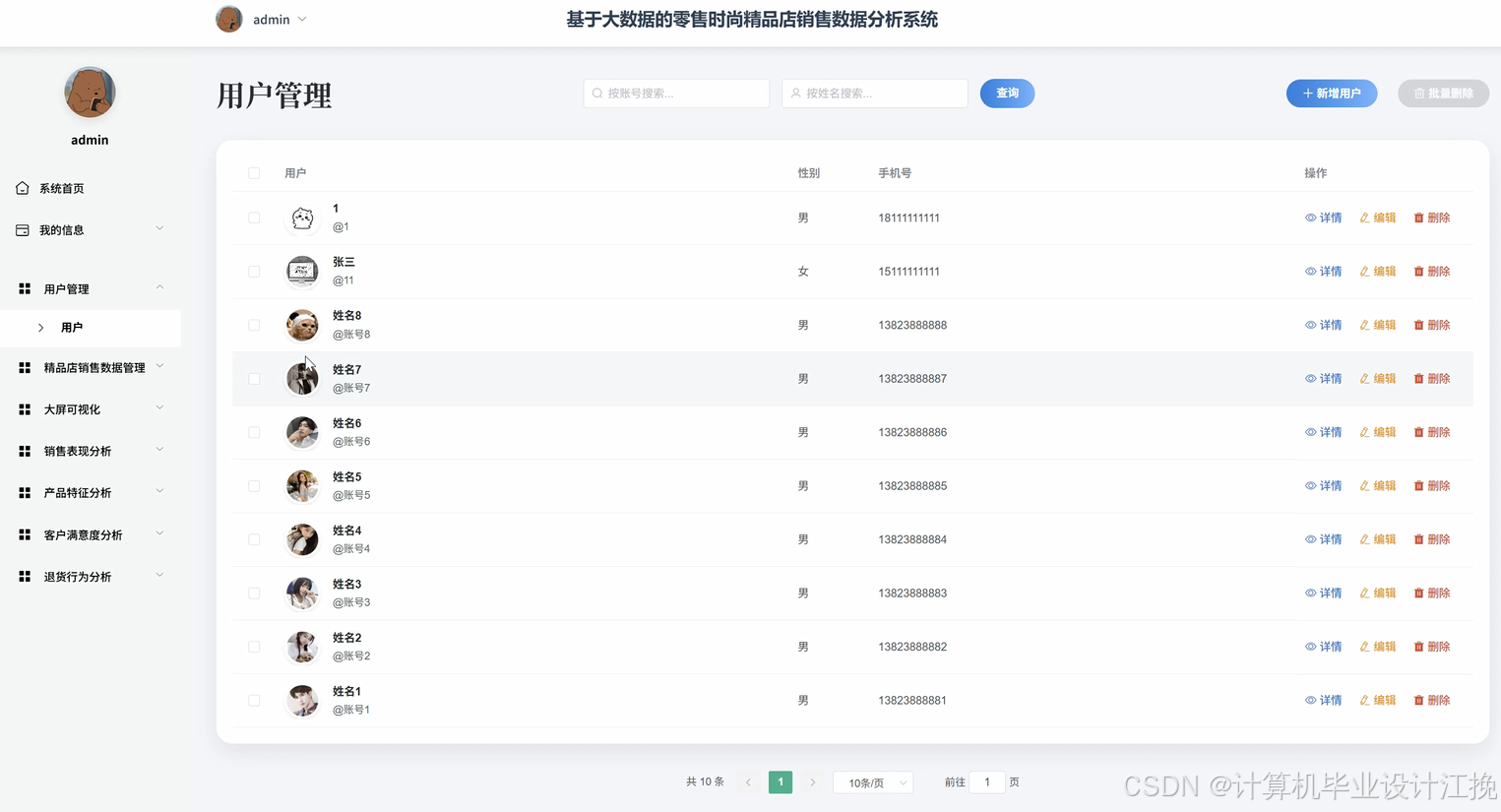Viewport: 1501px width, 812px height.
Task: View 详情 for user 姓名3
Action: (x=1324, y=593)
